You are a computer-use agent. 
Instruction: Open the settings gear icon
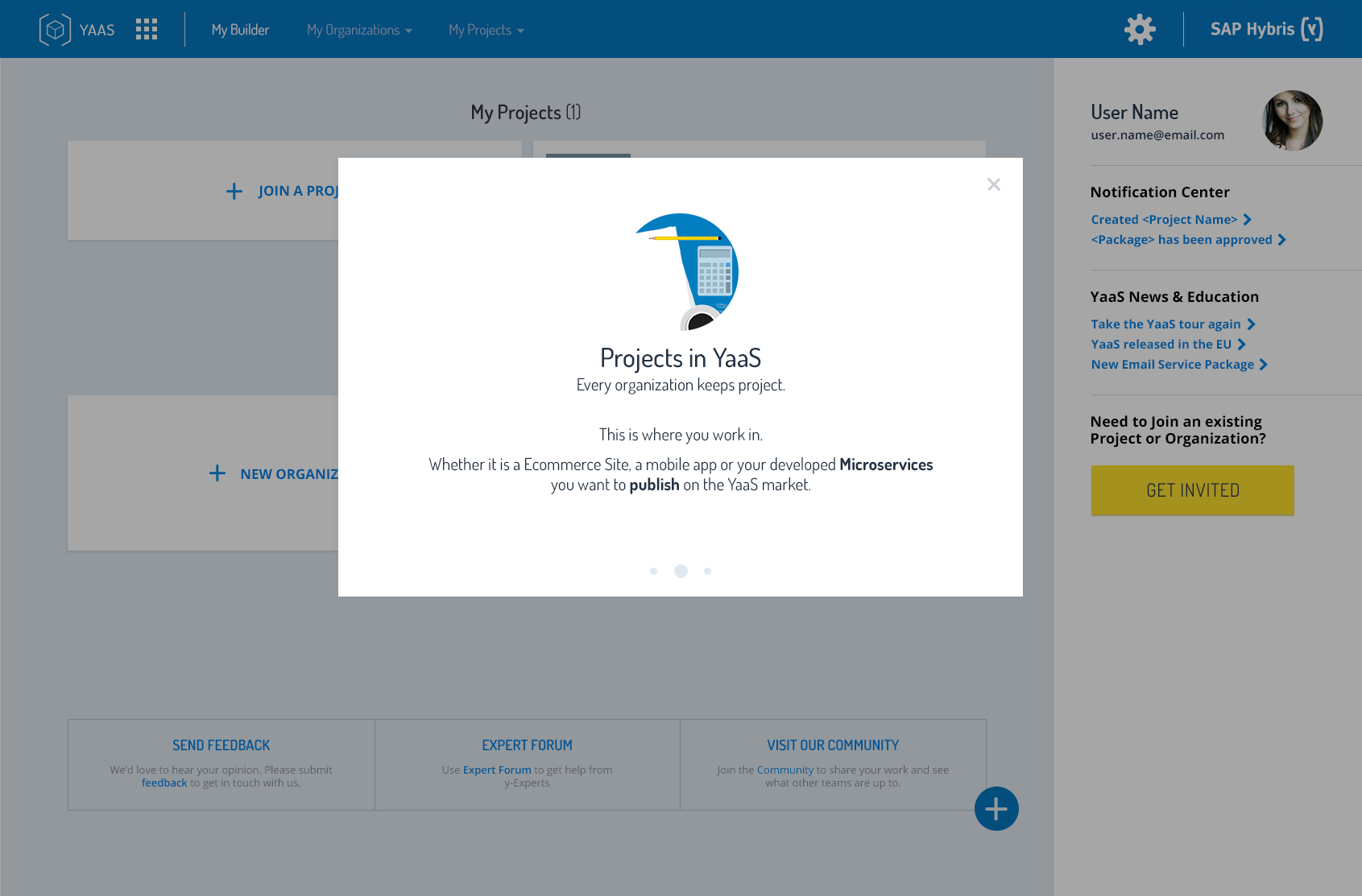pyautogui.click(x=1140, y=30)
